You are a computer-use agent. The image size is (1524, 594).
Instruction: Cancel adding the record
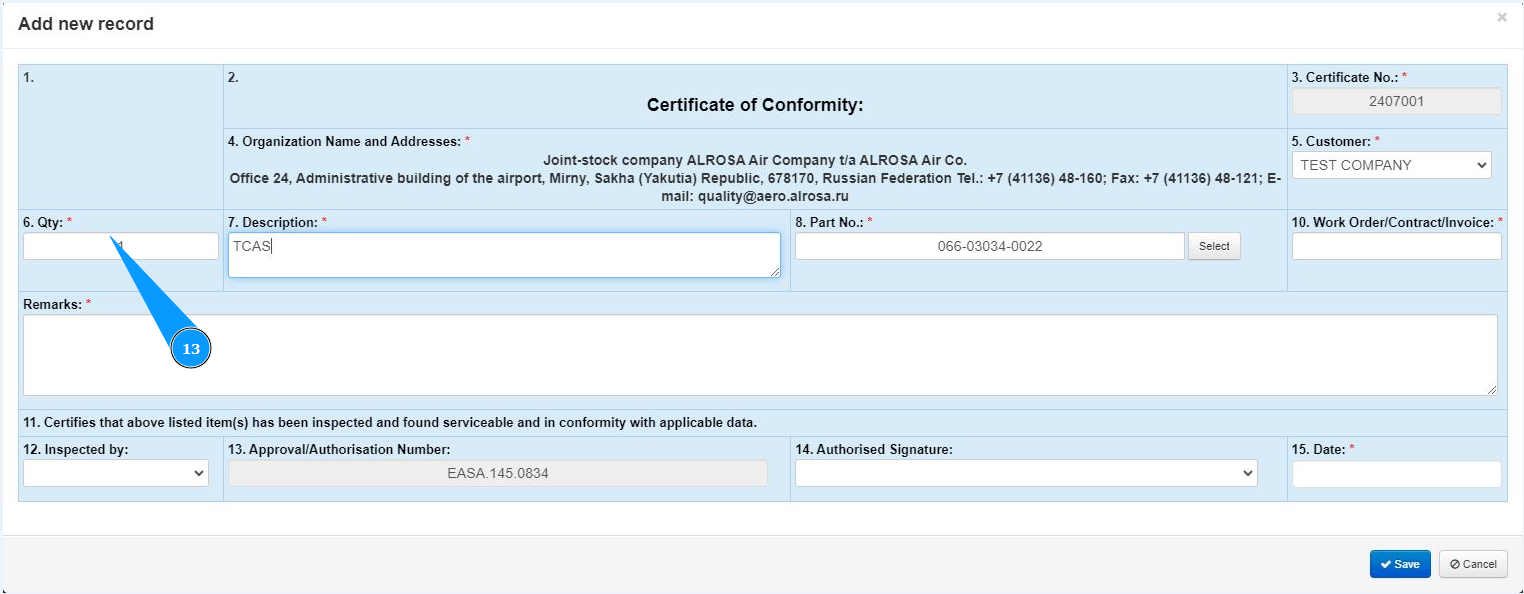(x=1472, y=564)
